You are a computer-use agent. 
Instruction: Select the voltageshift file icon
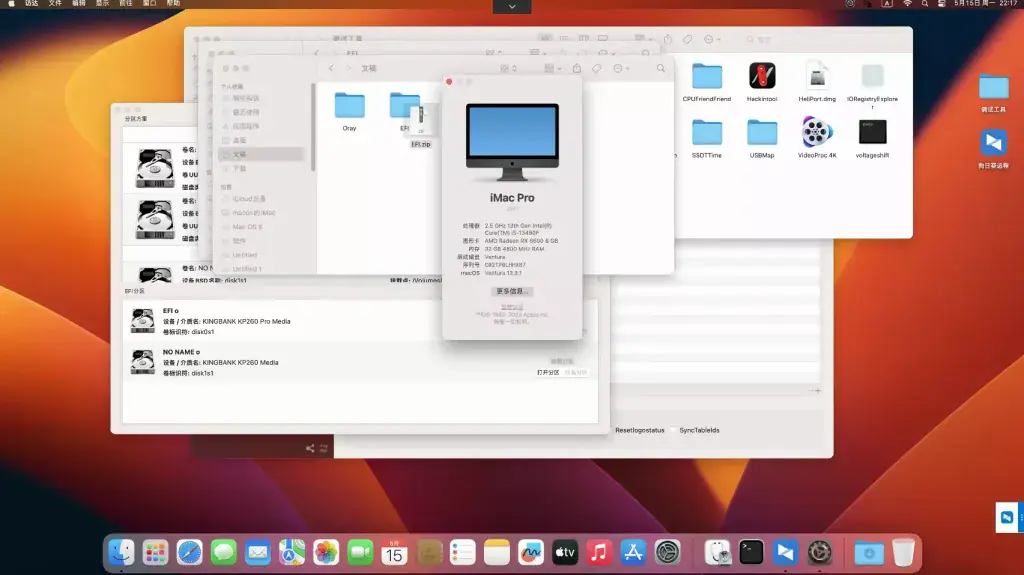click(x=872, y=132)
